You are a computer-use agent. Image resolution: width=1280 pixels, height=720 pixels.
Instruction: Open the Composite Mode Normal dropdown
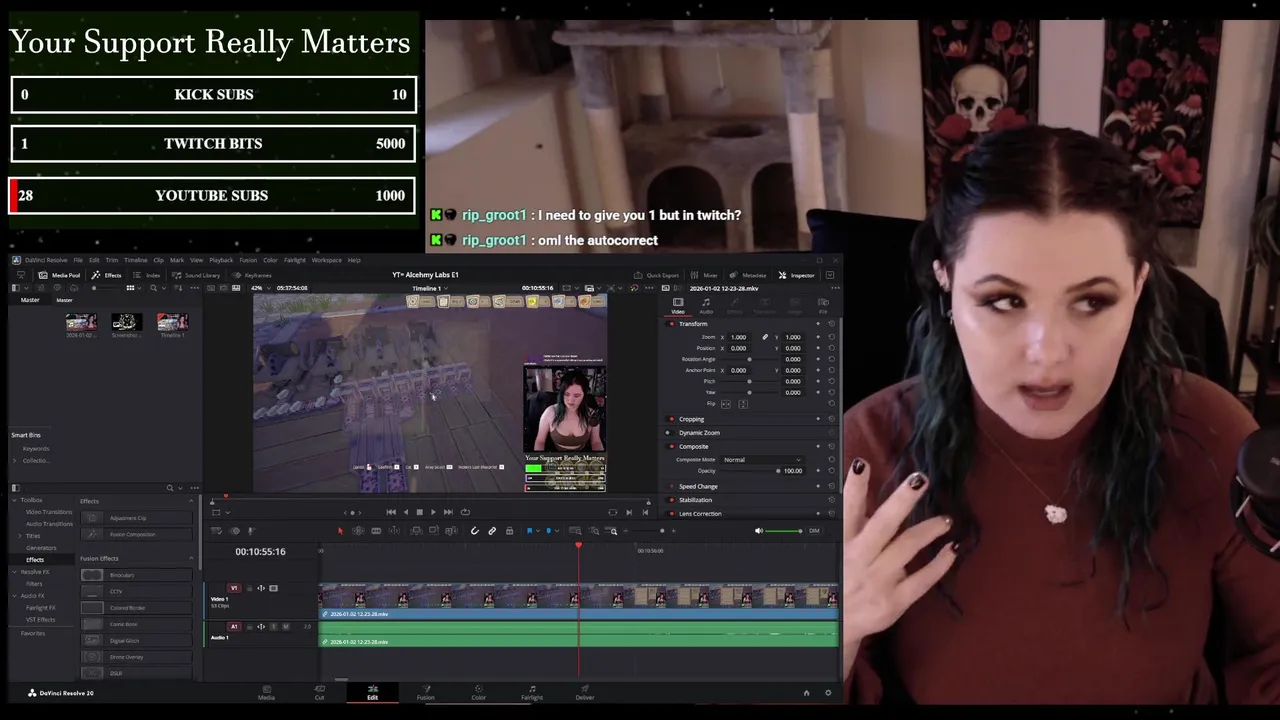coord(762,460)
